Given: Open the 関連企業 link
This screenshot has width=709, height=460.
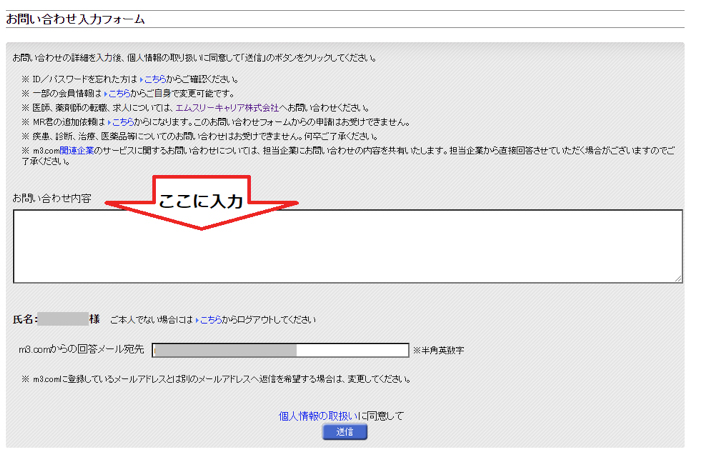Looking at the screenshot, I should [76, 151].
